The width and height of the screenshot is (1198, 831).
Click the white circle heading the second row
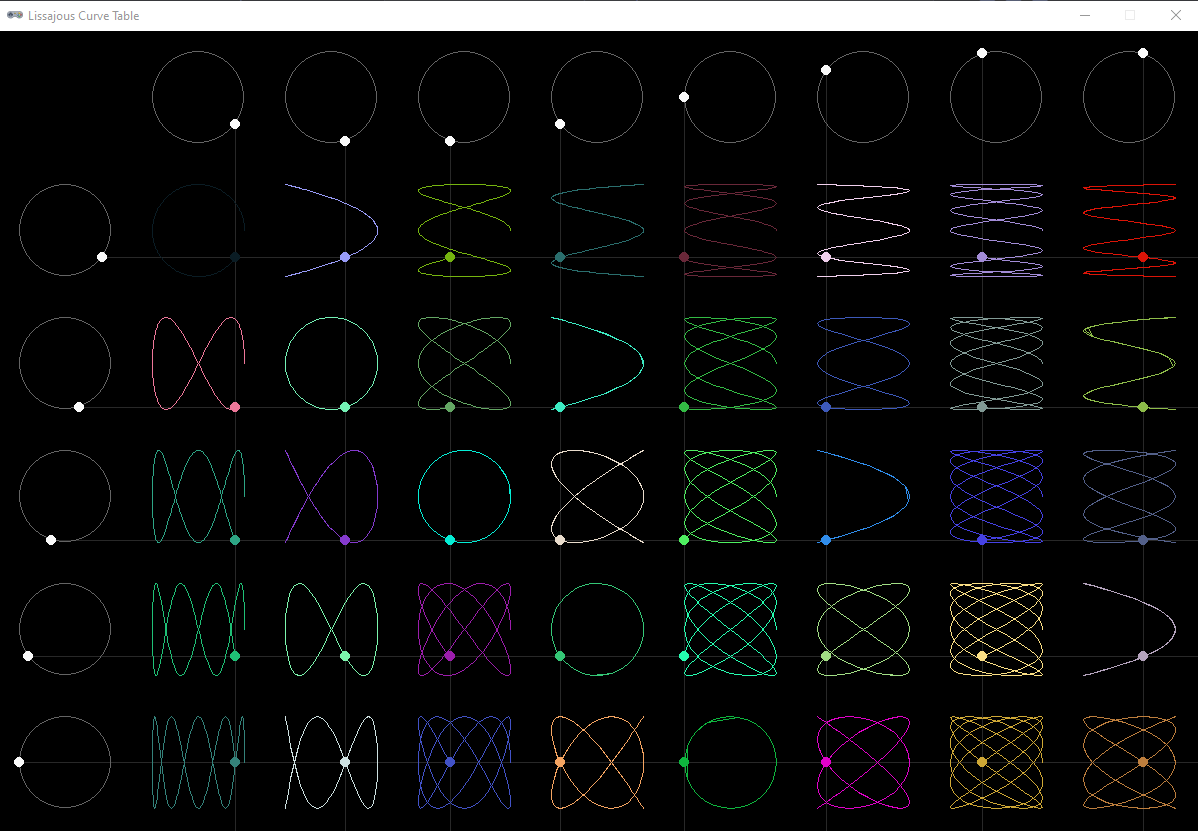coord(65,230)
